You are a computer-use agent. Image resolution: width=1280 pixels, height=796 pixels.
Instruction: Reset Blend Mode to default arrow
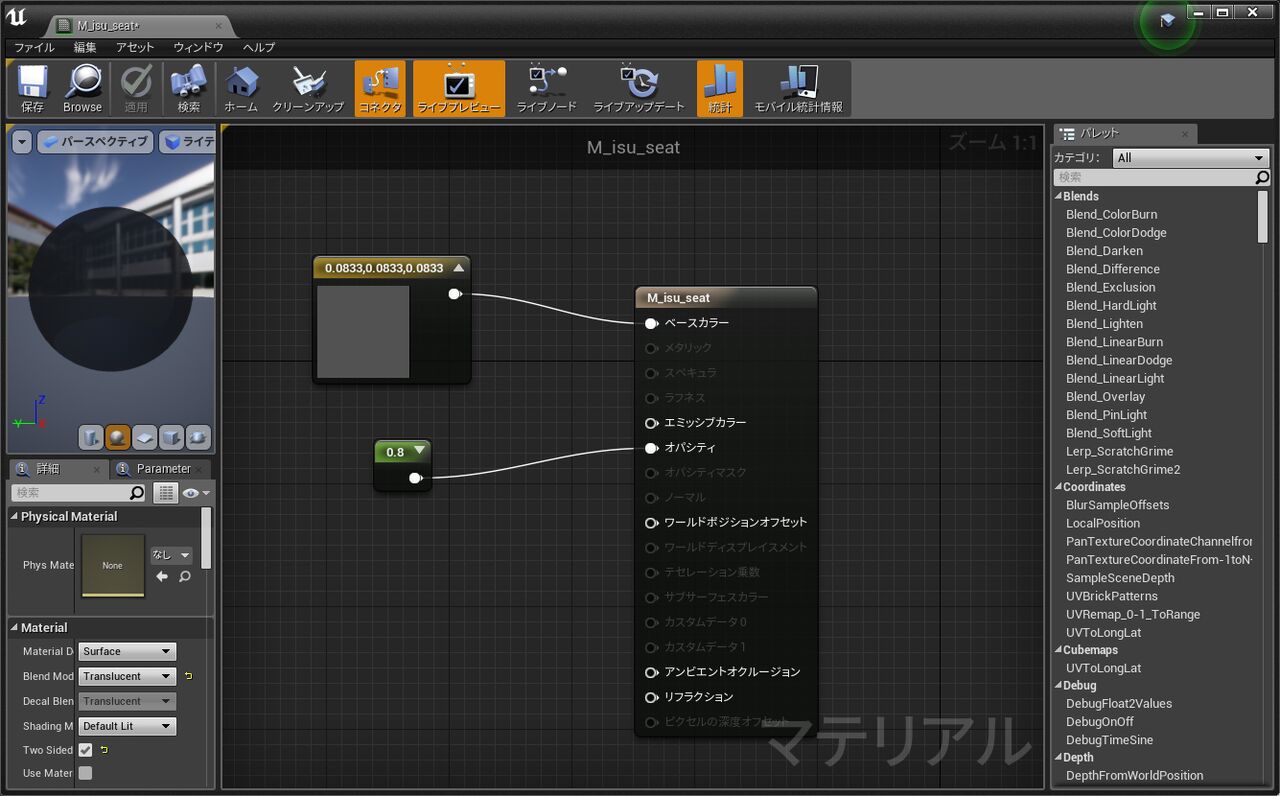pos(188,676)
